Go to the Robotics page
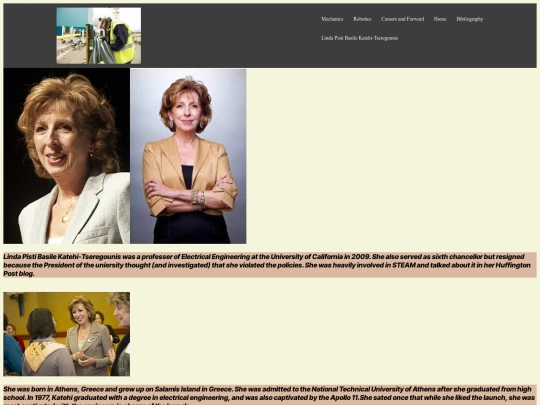The width and height of the screenshot is (540, 405). click(x=362, y=19)
